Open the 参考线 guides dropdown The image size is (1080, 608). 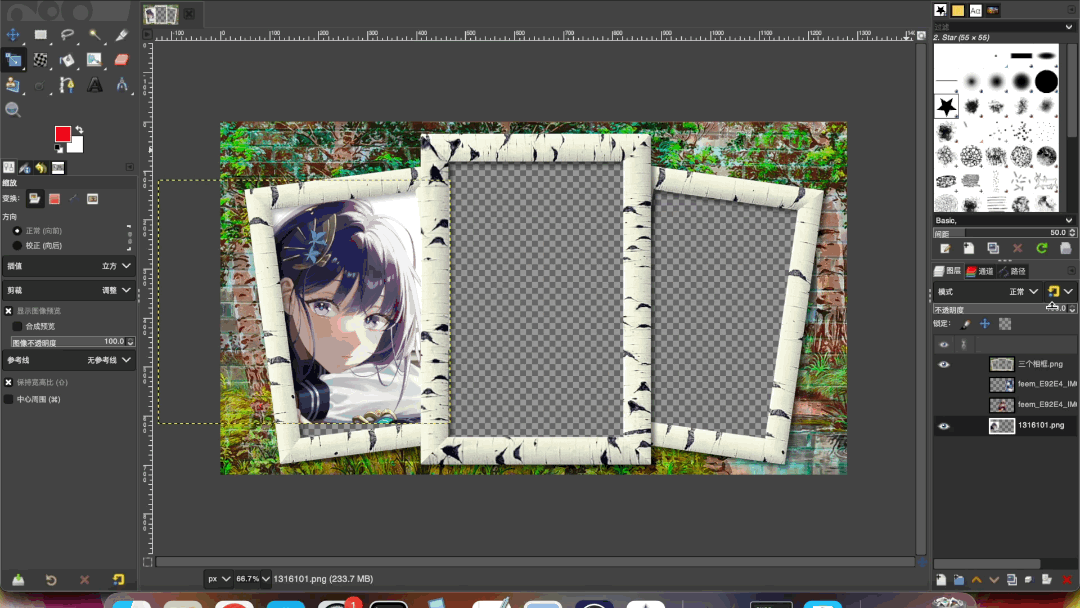click(69, 360)
